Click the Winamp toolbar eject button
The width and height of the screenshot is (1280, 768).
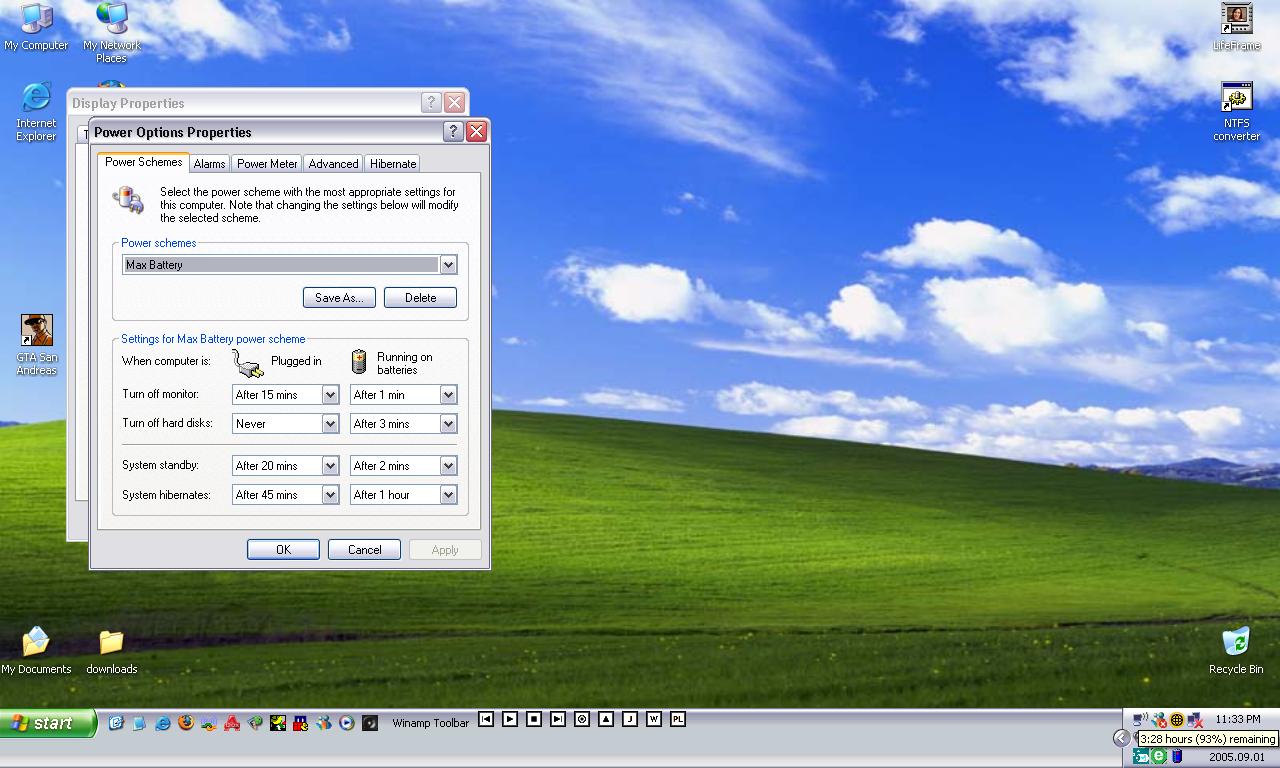[x=606, y=719]
